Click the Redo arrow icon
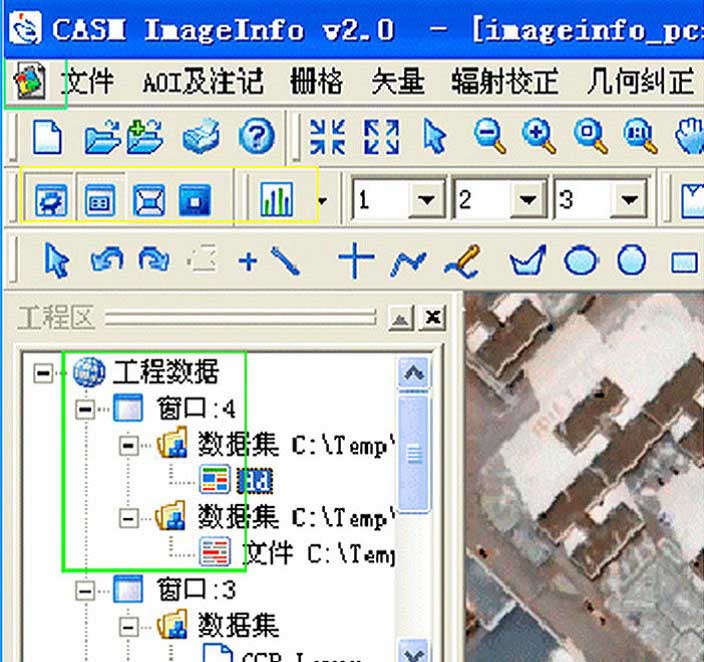 (x=154, y=259)
